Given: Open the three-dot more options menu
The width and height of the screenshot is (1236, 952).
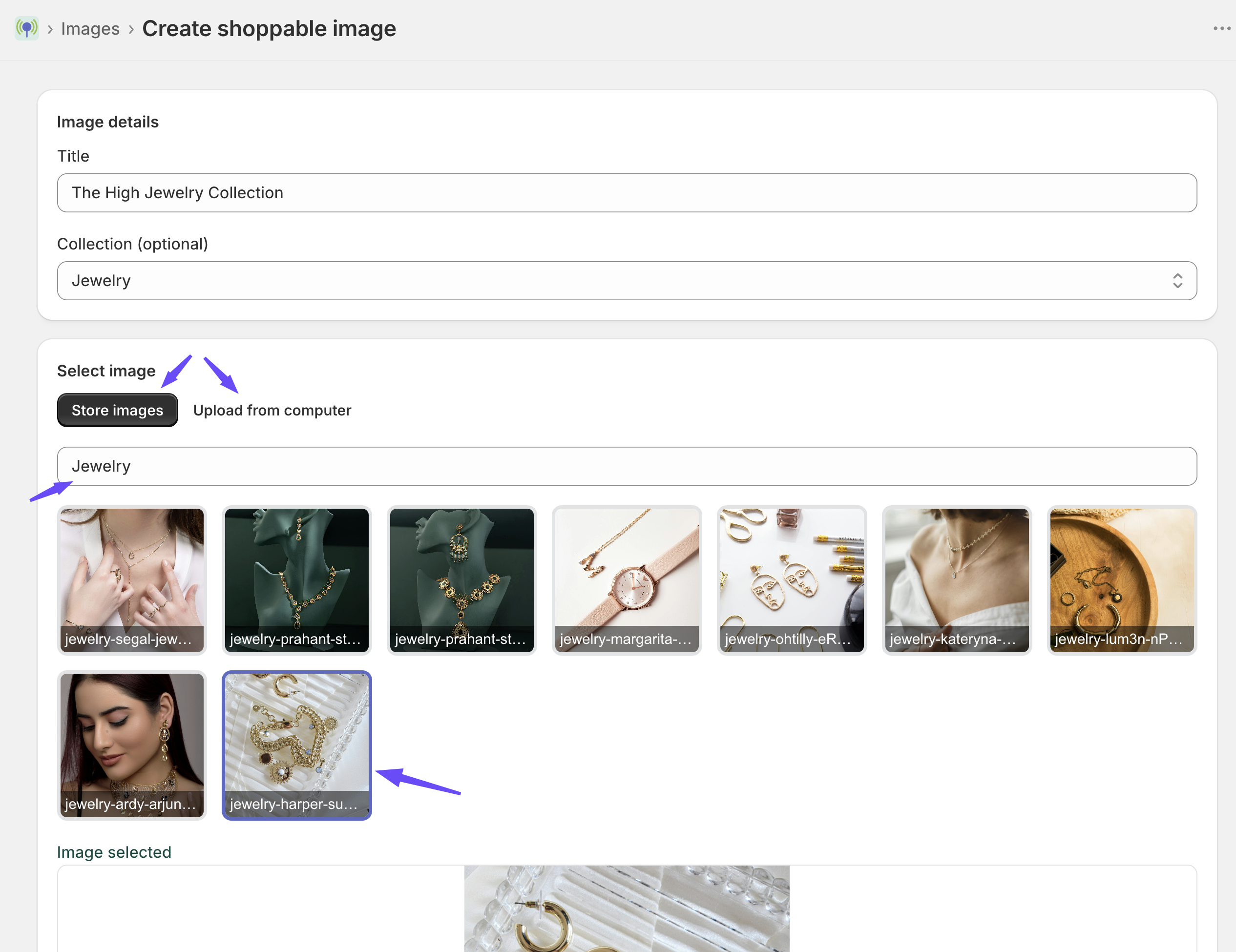Looking at the screenshot, I should pyautogui.click(x=1221, y=28).
